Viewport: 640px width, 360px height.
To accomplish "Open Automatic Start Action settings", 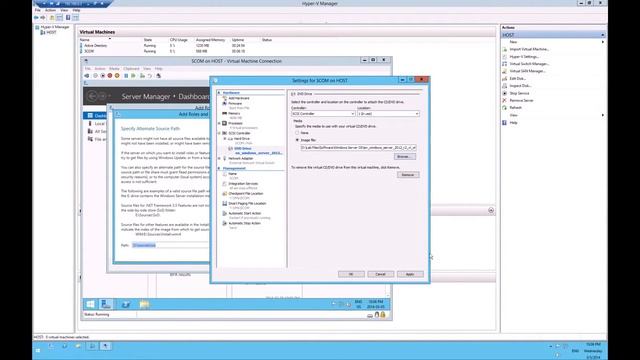I will click(244, 213).
